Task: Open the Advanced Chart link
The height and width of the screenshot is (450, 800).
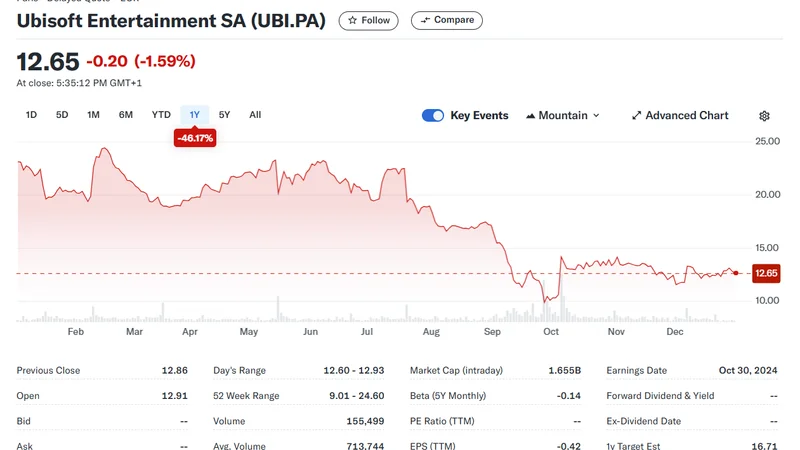Action: [x=686, y=116]
